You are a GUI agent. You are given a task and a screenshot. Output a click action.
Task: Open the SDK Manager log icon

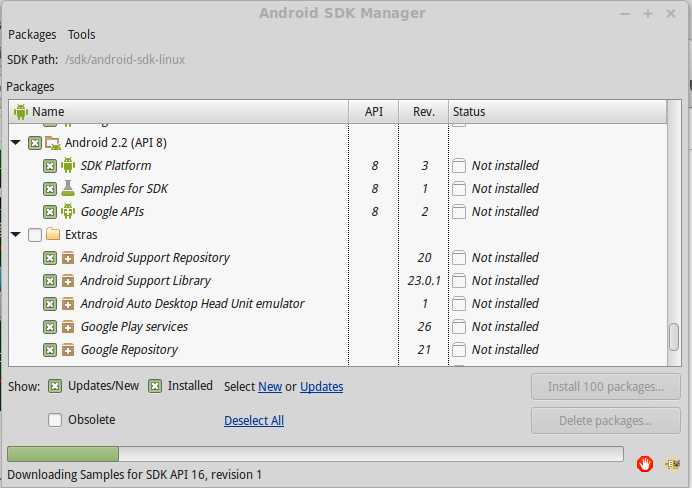(672, 464)
